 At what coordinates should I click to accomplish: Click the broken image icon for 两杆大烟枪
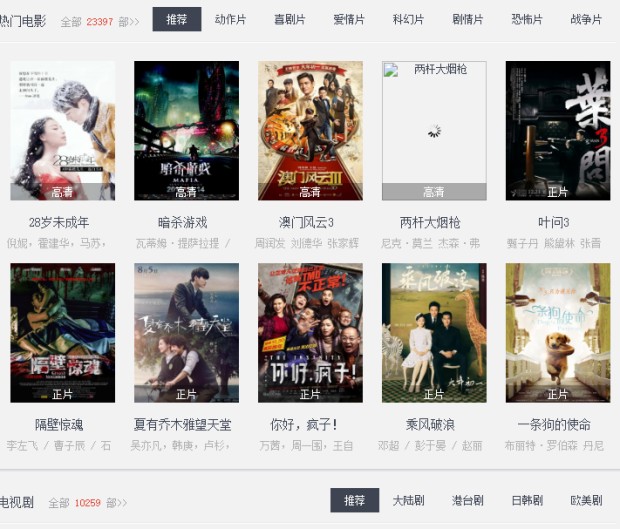tap(391, 70)
